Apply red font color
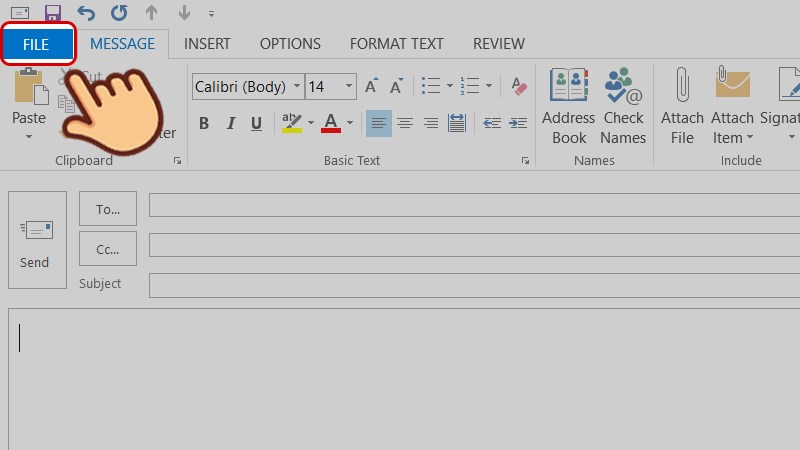This screenshot has height=450, width=800. pos(331,123)
